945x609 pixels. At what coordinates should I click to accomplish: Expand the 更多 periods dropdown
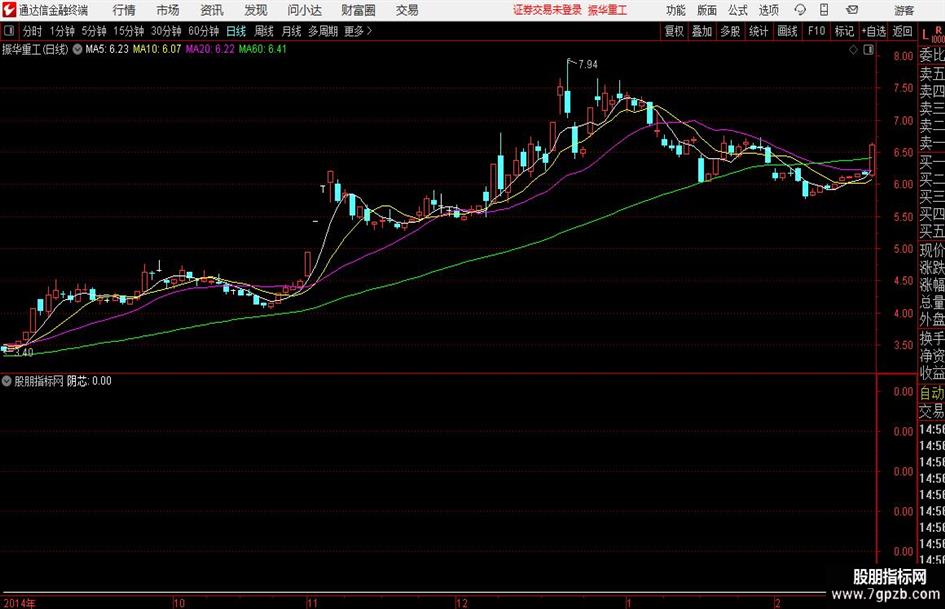358,31
